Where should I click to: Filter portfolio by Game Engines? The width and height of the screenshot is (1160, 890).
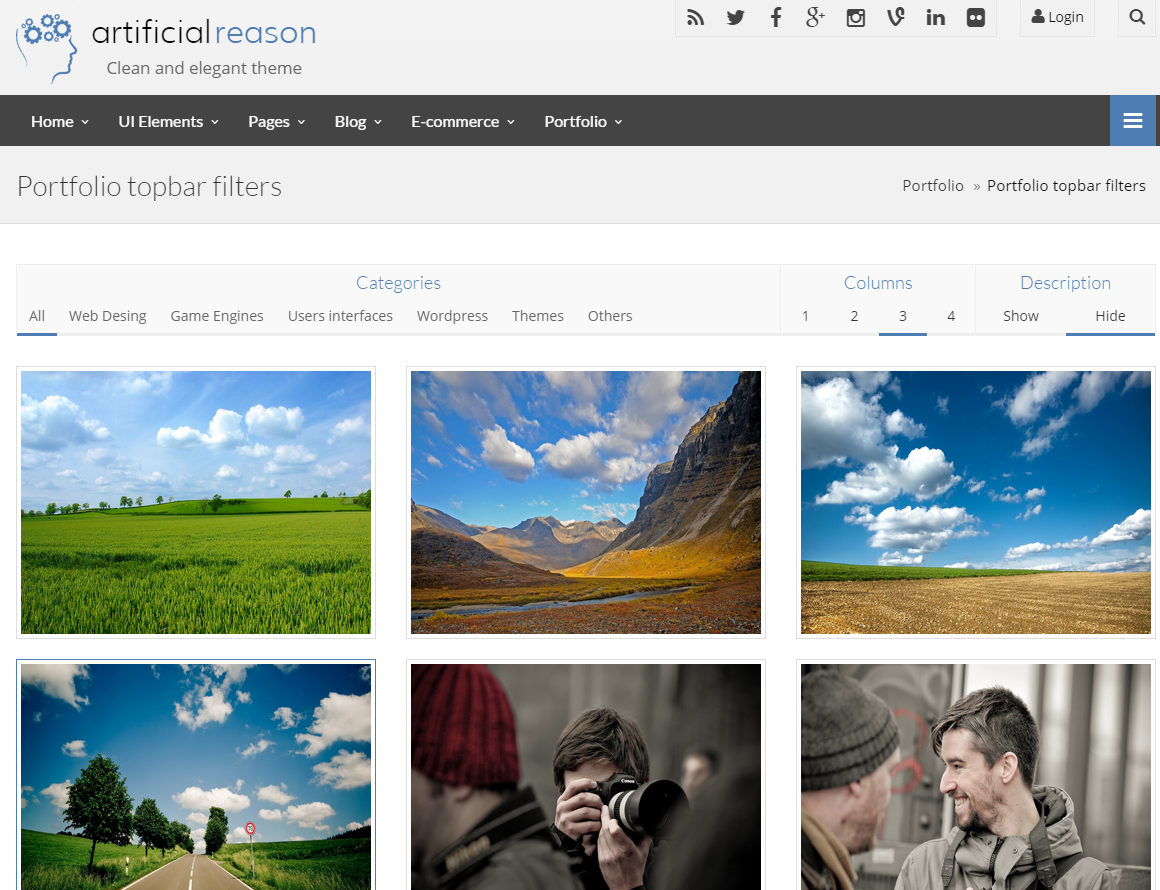[217, 316]
